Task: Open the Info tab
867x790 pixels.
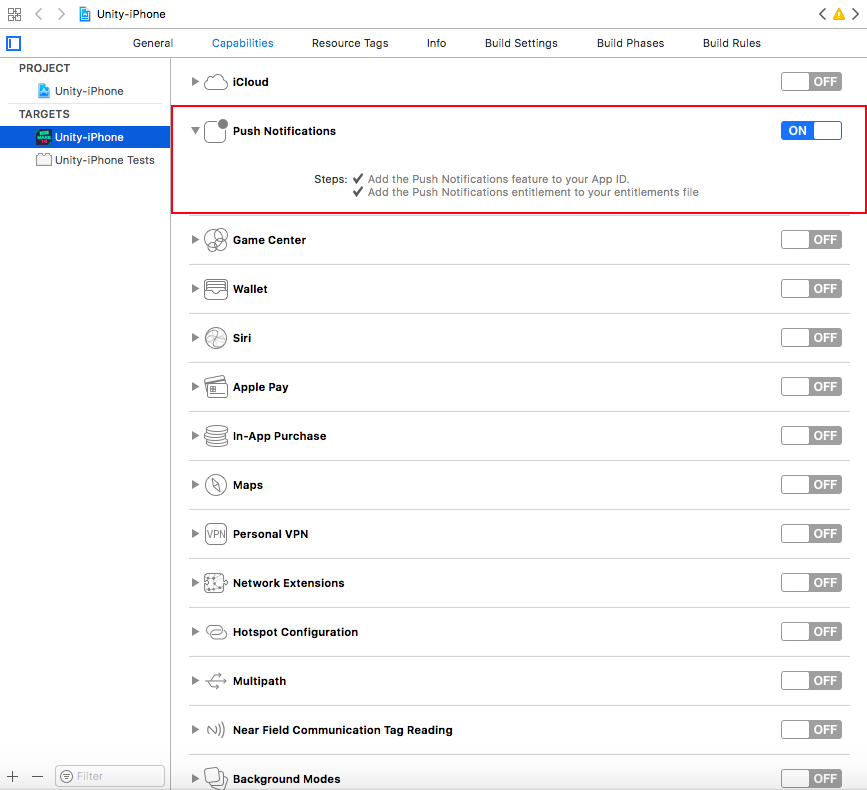Action: 436,43
